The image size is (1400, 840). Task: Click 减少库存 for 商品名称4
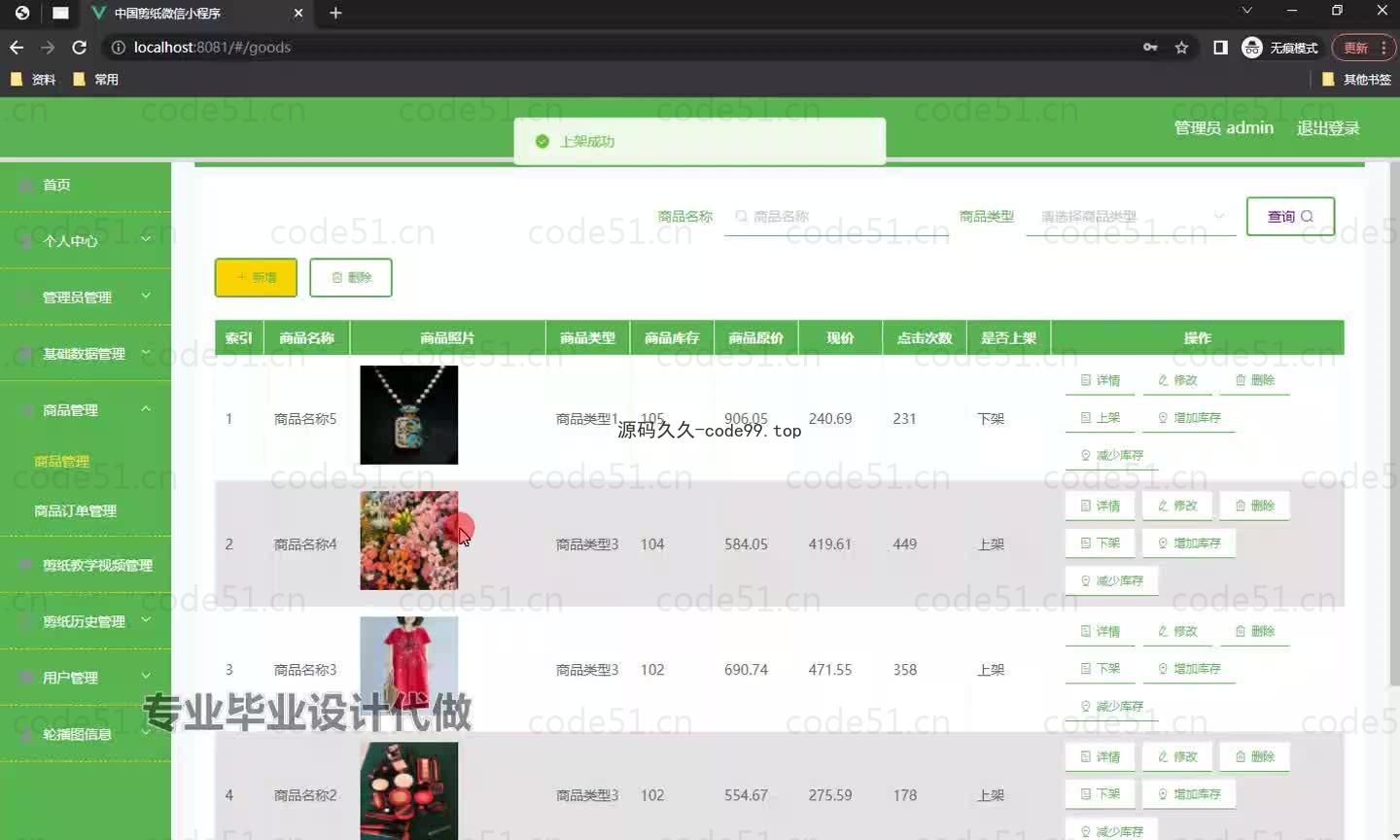click(x=1112, y=580)
